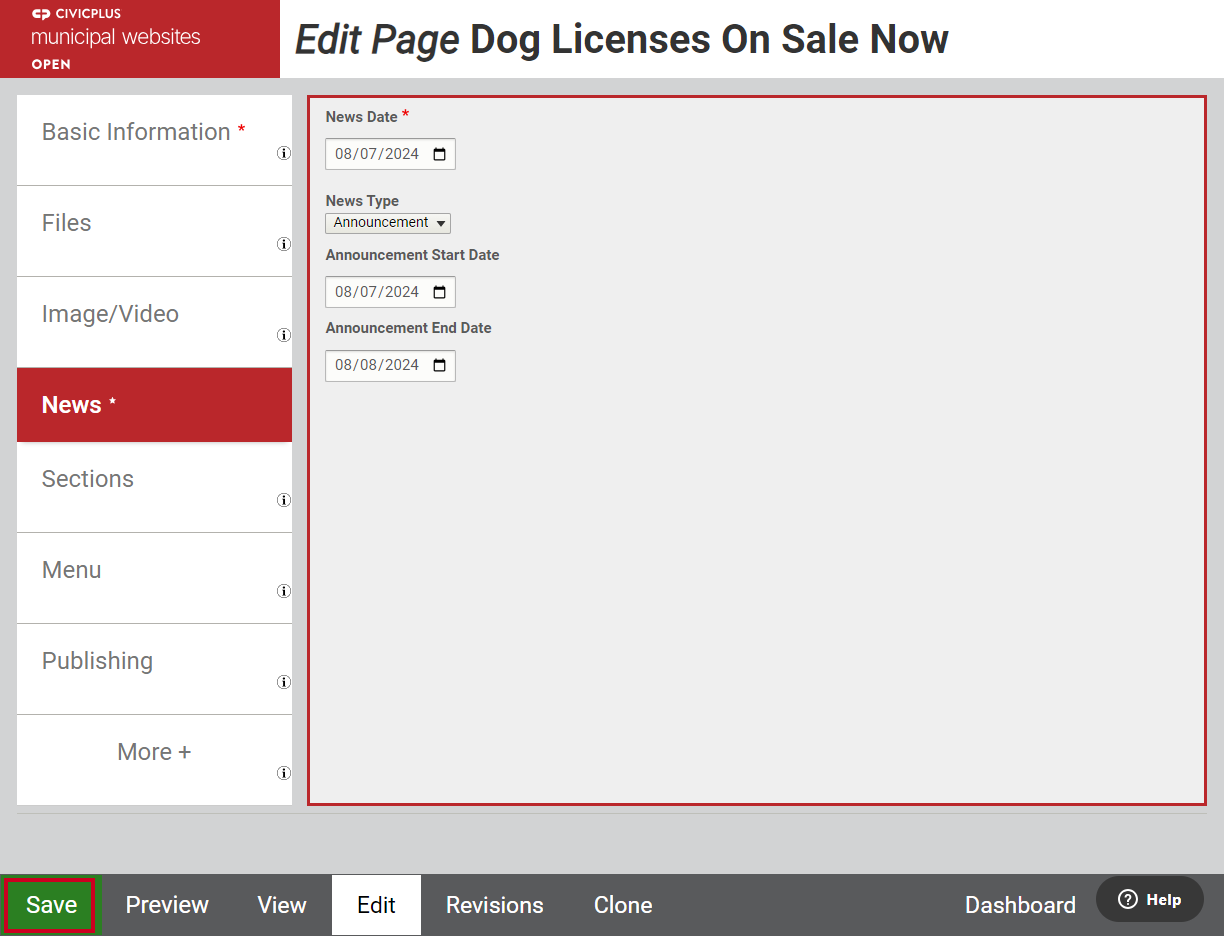Click the News Type label
The height and width of the screenshot is (936, 1224).
coord(362,201)
